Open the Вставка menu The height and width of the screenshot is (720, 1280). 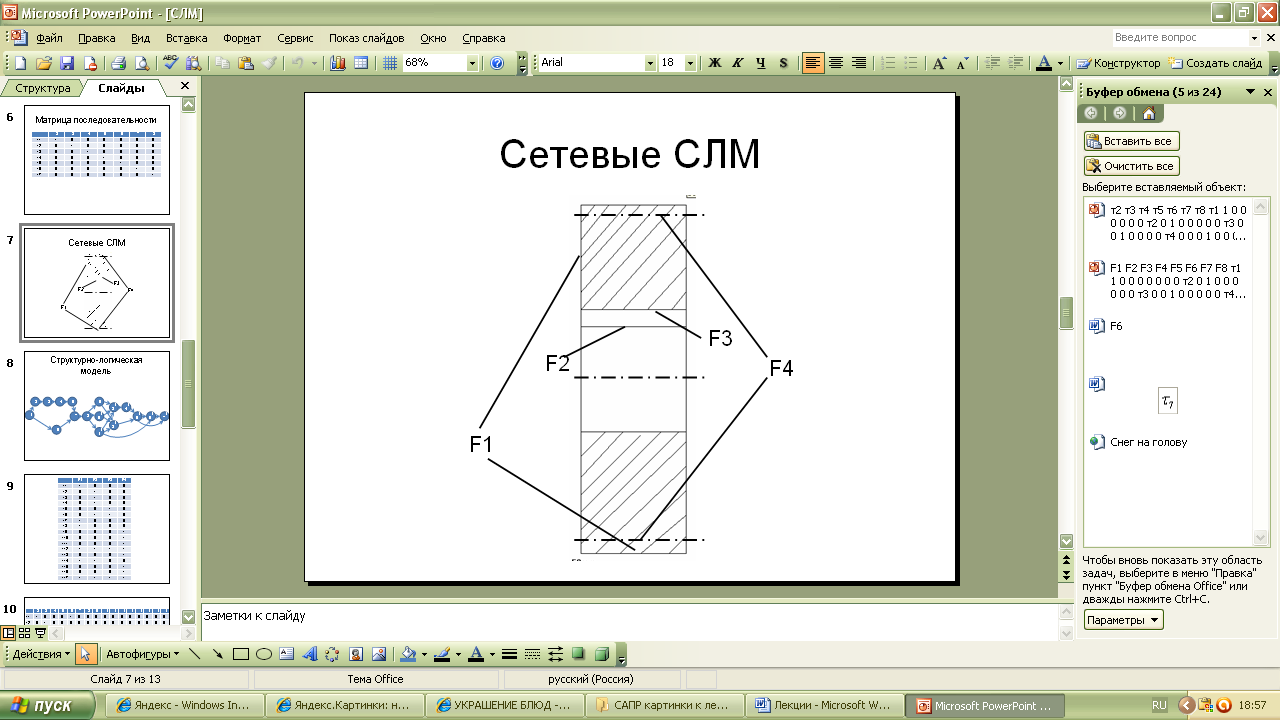186,38
